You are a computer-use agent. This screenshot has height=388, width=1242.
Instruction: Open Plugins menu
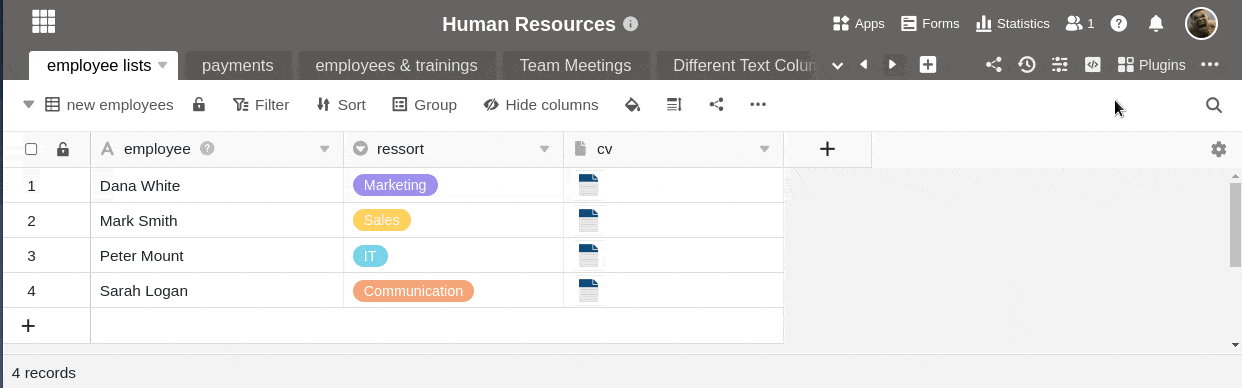(1151, 65)
